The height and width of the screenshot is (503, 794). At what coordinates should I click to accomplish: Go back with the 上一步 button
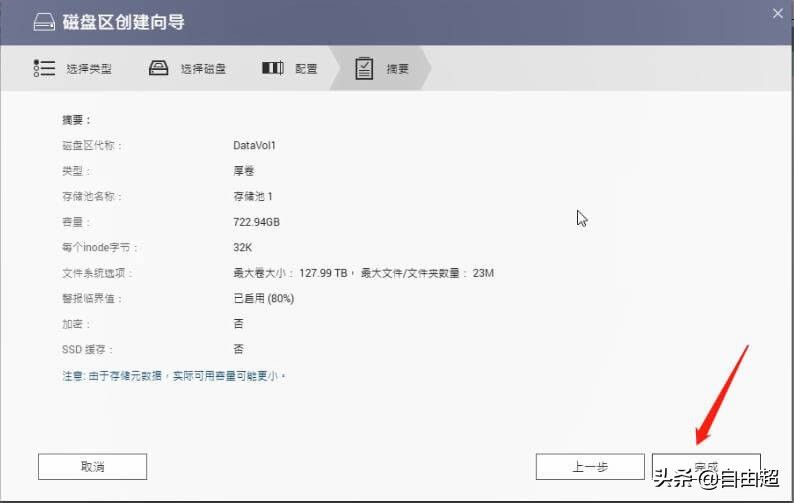(590, 466)
